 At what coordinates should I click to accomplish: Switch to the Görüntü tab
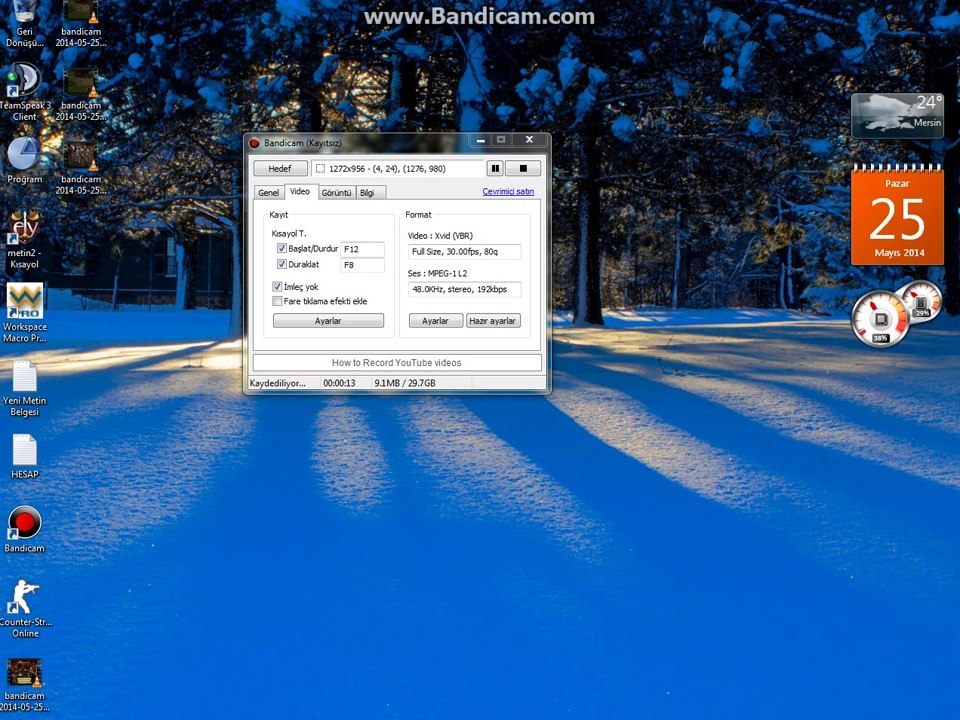[336, 193]
